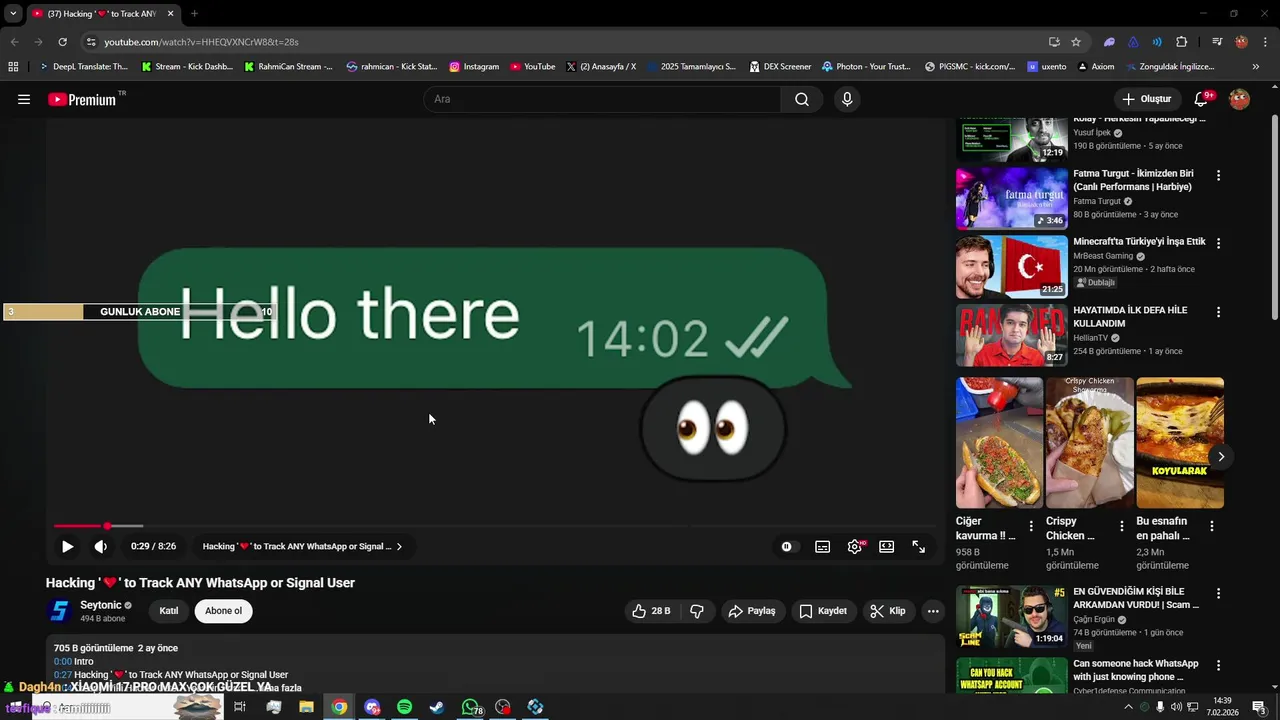Screen dimensions: 1280x720
Task: Open notifications bell
Action: pos(1202,99)
